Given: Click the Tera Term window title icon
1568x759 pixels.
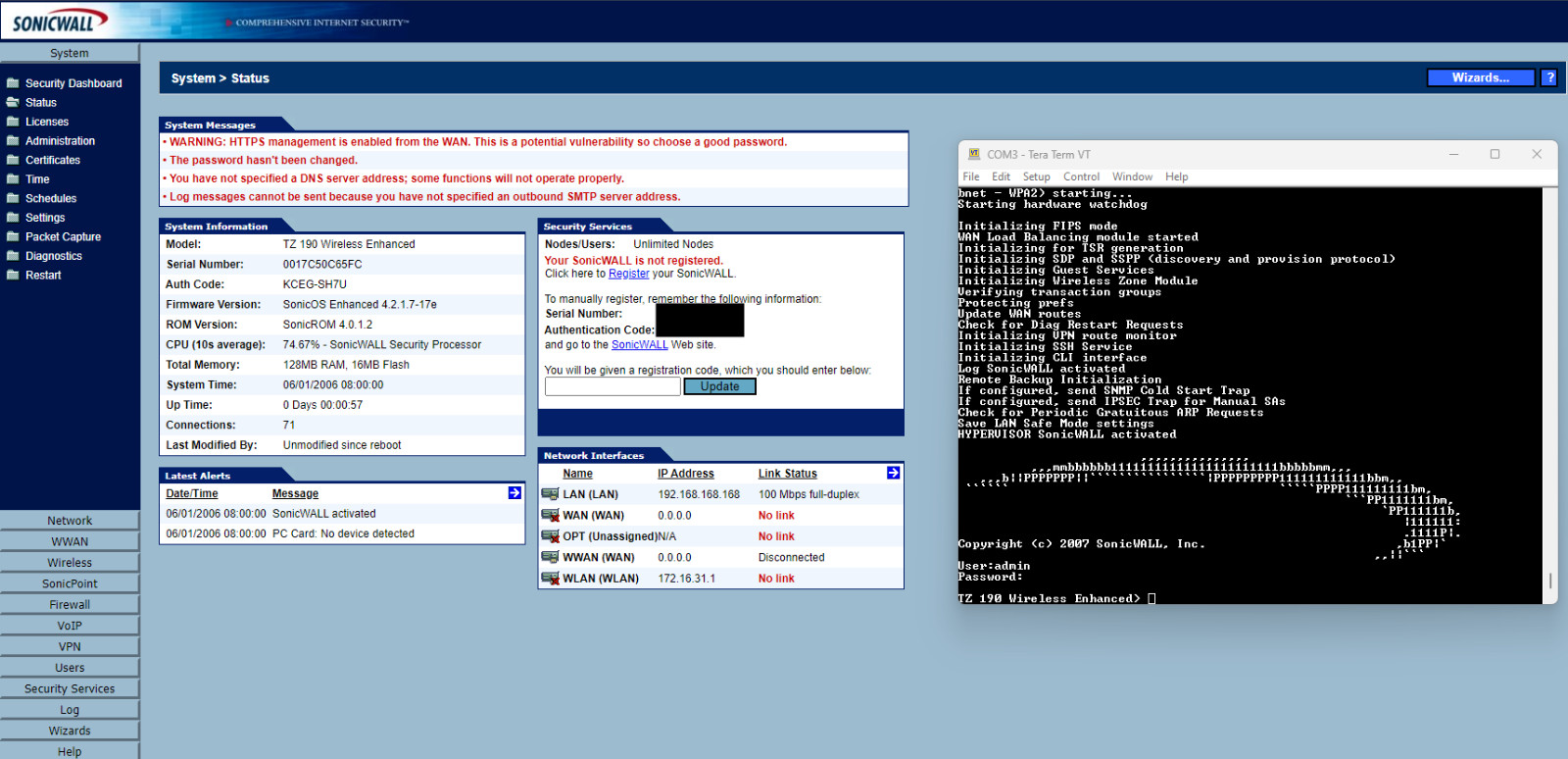Looking at the screenshot, I should (974, 154).
